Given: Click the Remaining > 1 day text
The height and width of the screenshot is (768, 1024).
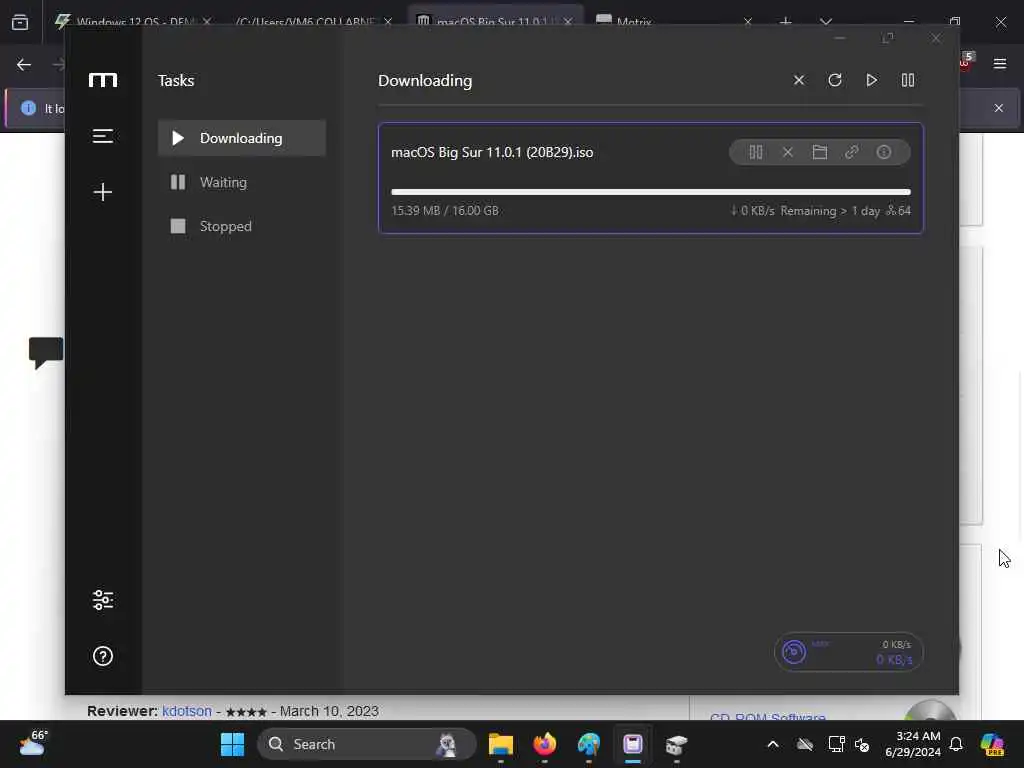Looking at the screenshot, I should (830, 210).
